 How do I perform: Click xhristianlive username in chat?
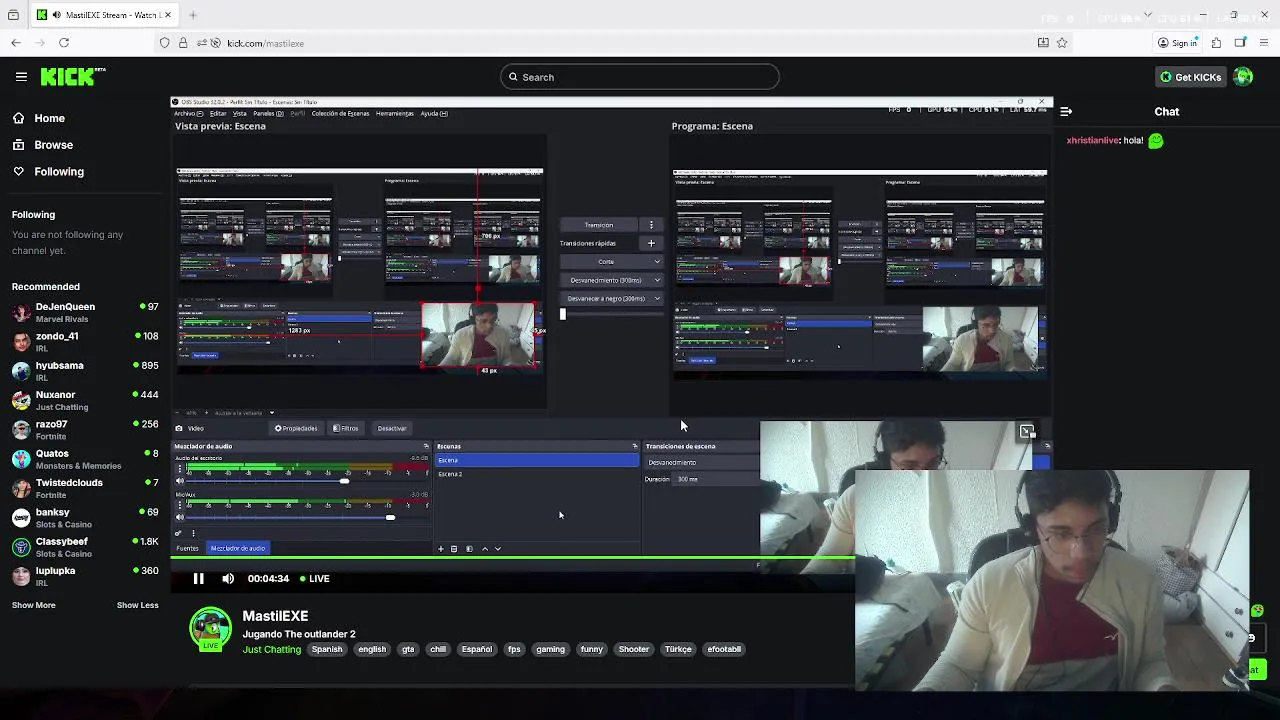(1092, 141)
